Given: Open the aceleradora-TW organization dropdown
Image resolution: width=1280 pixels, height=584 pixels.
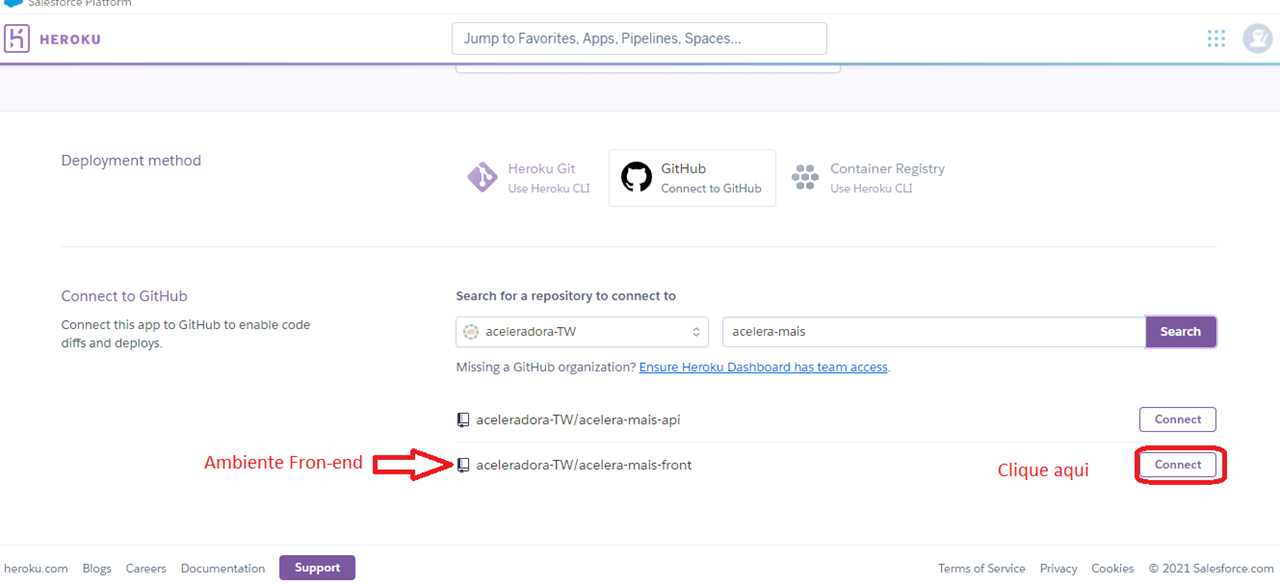Looking at the screenshot, I should [582, 331].
